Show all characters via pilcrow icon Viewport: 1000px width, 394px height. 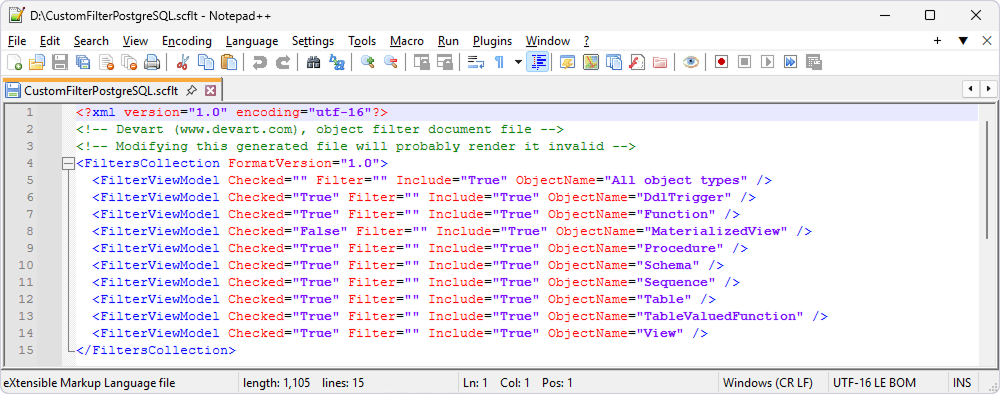click(499, 62)
